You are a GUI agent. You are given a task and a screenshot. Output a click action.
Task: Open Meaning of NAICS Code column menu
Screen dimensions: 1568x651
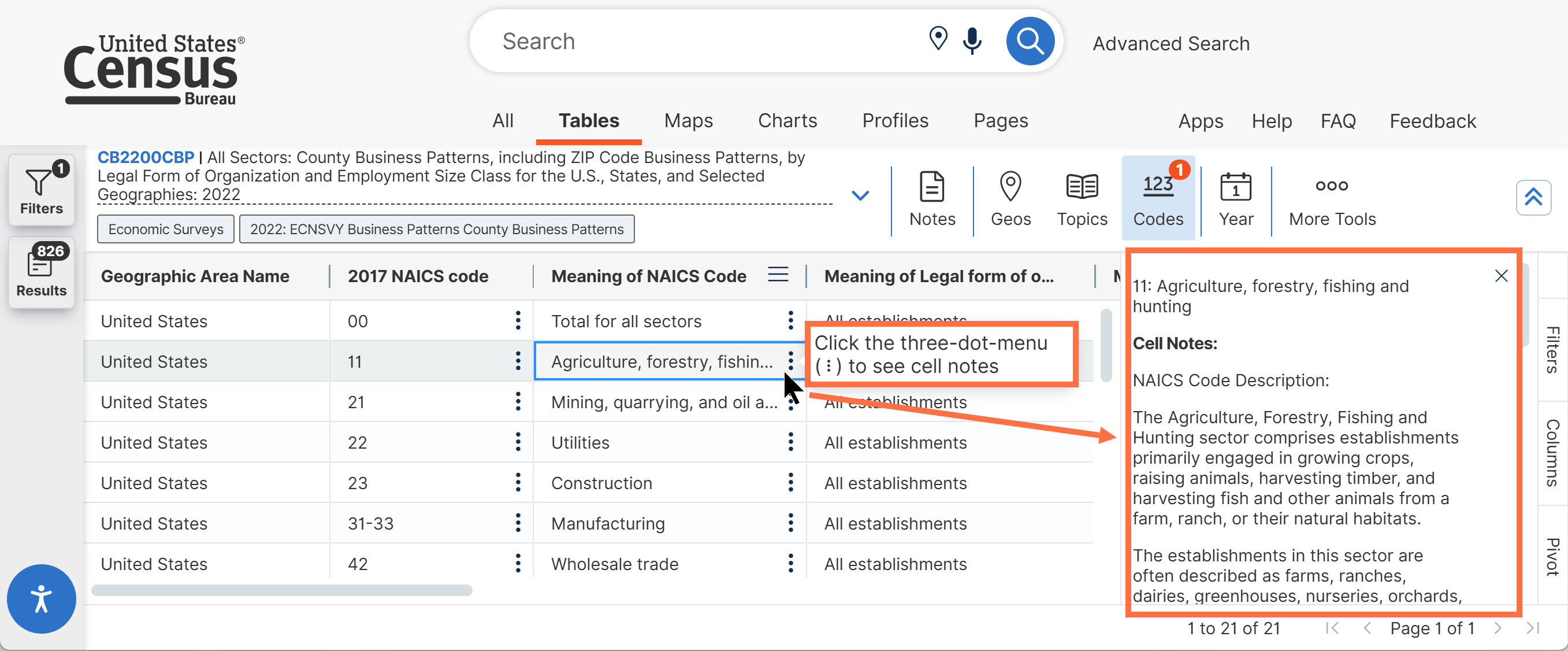pos(778,275)
